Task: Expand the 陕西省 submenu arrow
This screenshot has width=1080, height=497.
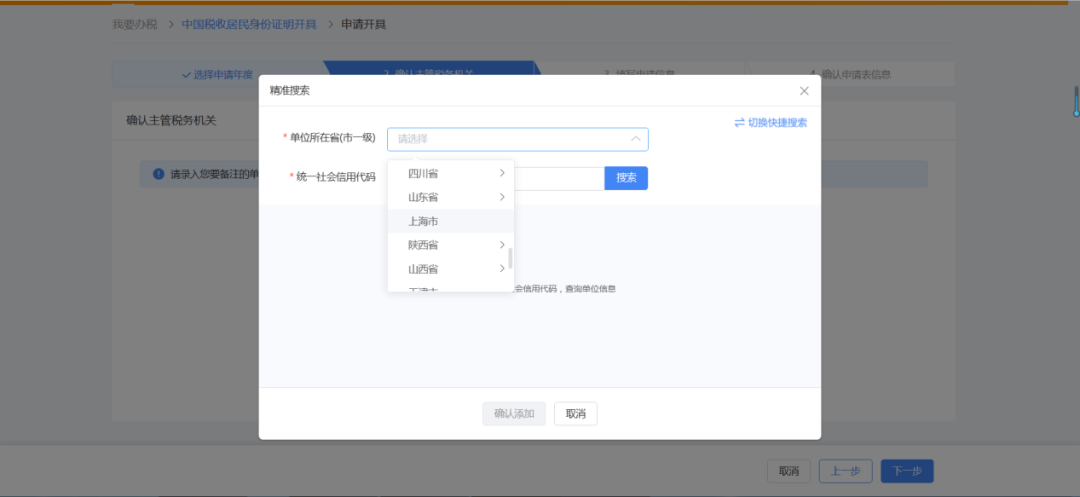Action: (502, 245)
